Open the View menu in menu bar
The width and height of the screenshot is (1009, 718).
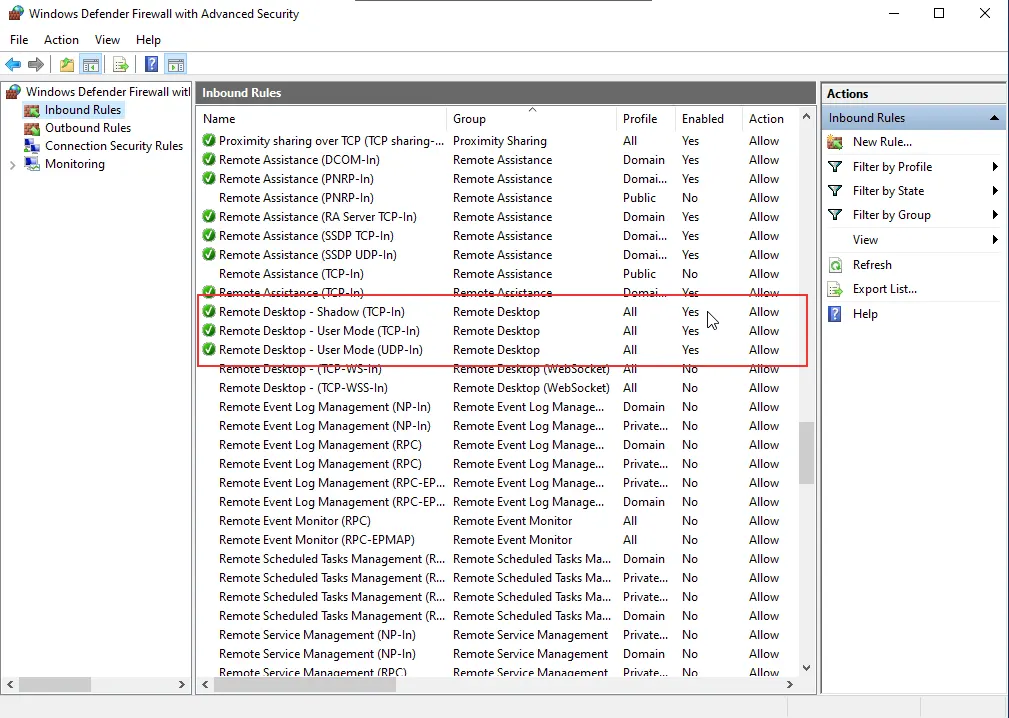point(107,40)
